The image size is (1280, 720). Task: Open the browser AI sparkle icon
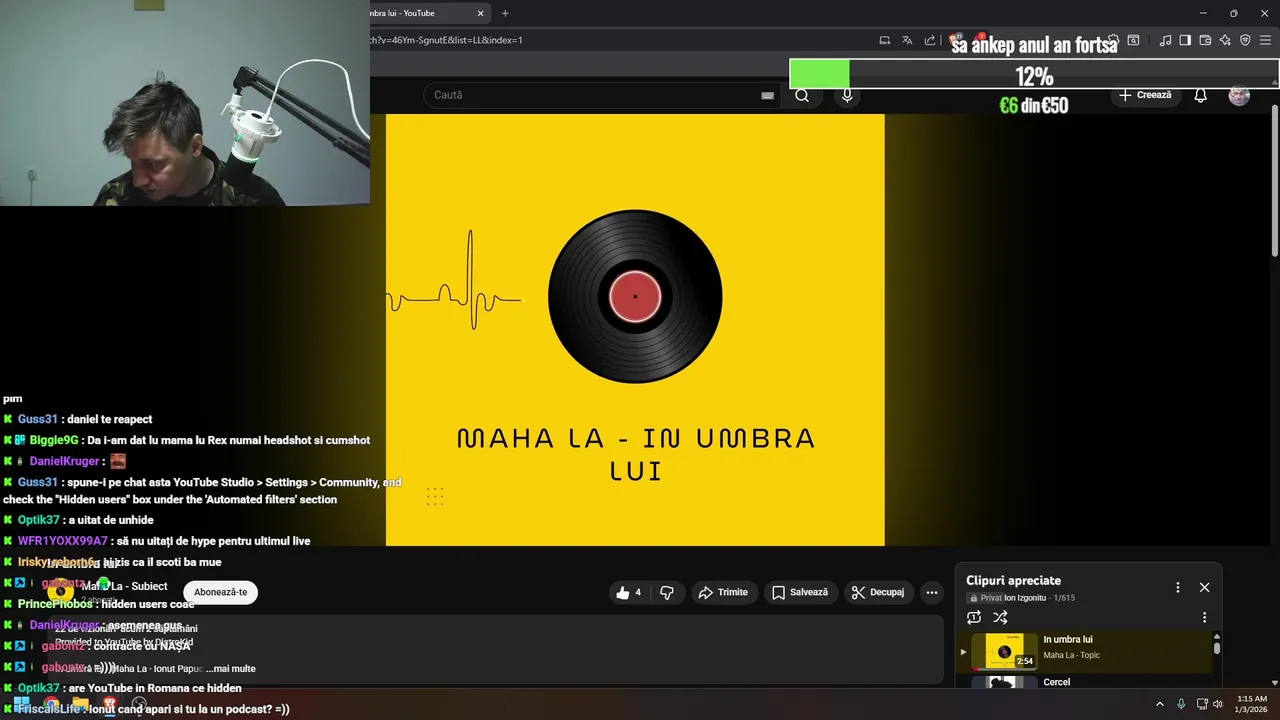1225,40
